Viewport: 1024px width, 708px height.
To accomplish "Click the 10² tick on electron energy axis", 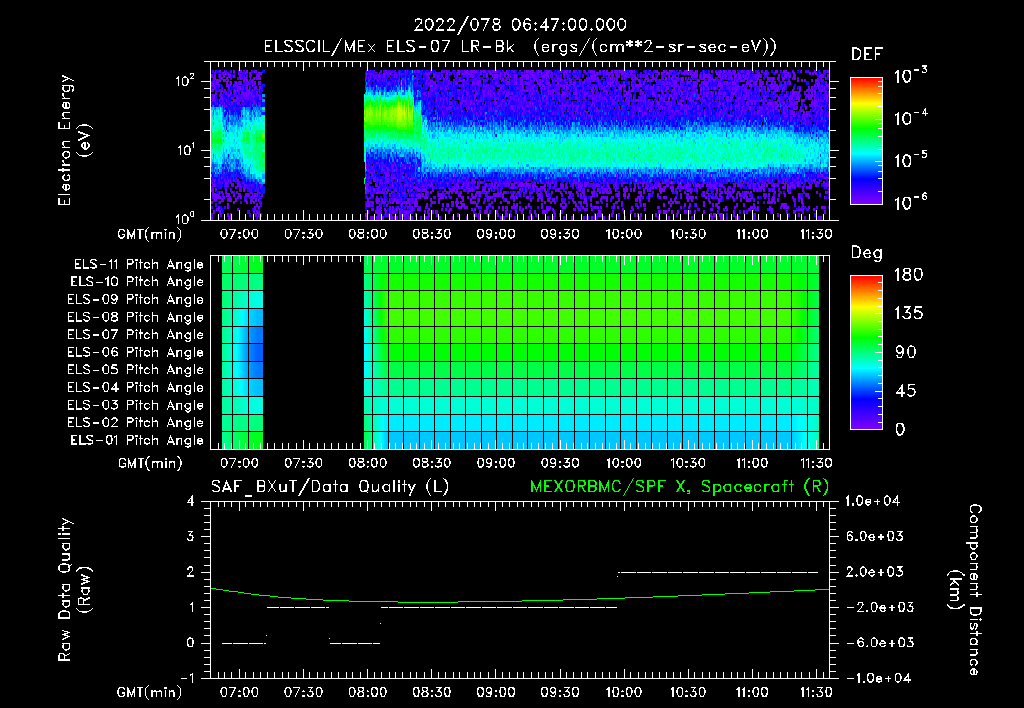I will click(185, 82).
